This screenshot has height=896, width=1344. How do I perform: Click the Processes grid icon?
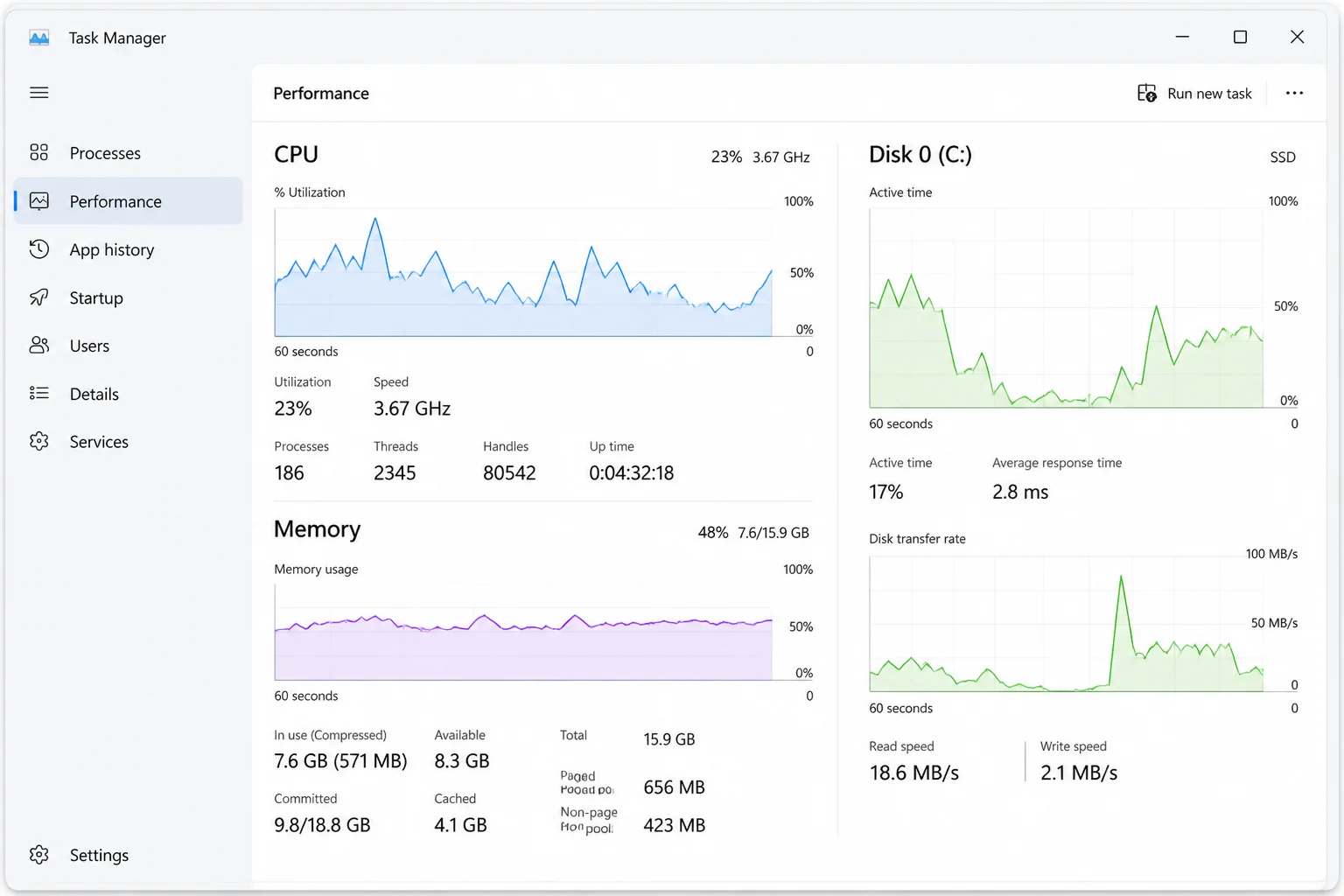tap(39, 152)
